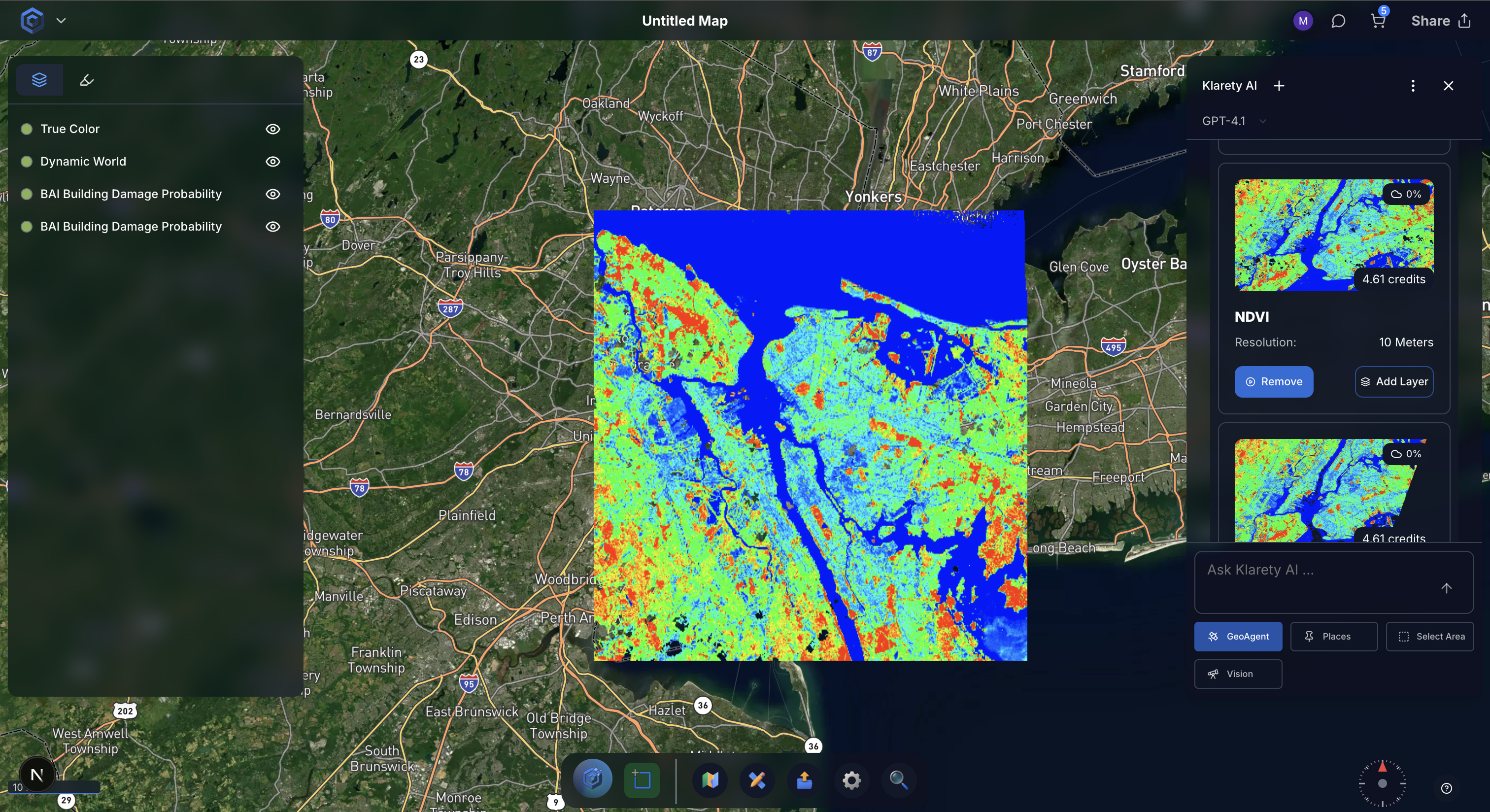Open the shopping cart icon
This screenshot has width=1490, height=812.
point(1378,21)
